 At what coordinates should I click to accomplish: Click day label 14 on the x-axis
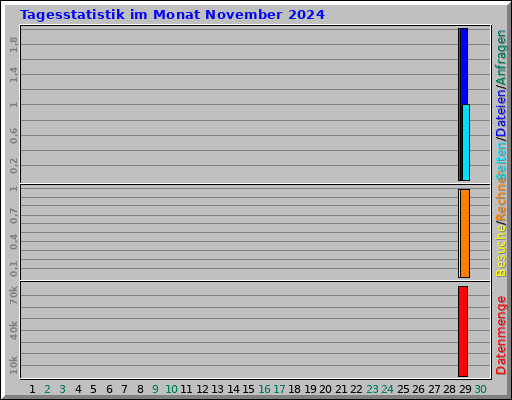(233, 389)
